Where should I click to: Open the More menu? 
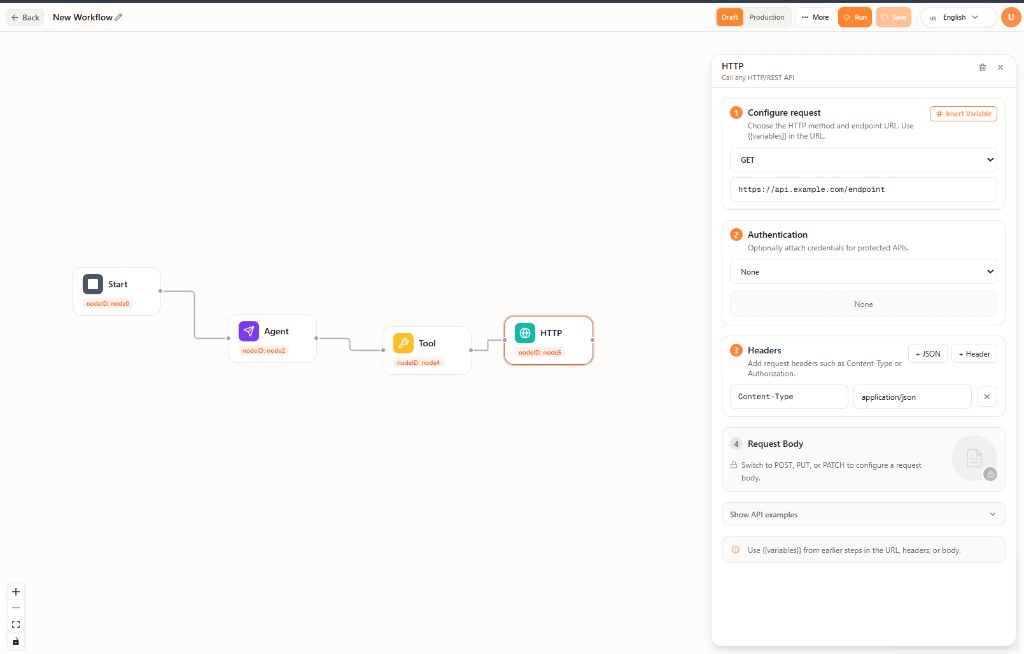[x=814, y=17]
